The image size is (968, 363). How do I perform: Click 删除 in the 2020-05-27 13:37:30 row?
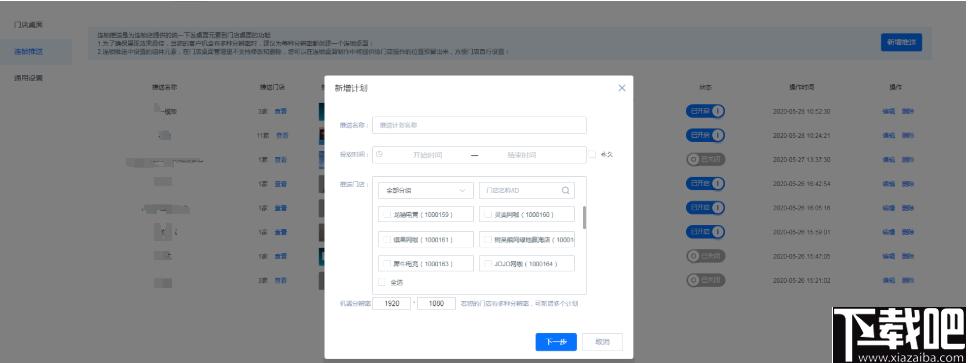point(908,159)
